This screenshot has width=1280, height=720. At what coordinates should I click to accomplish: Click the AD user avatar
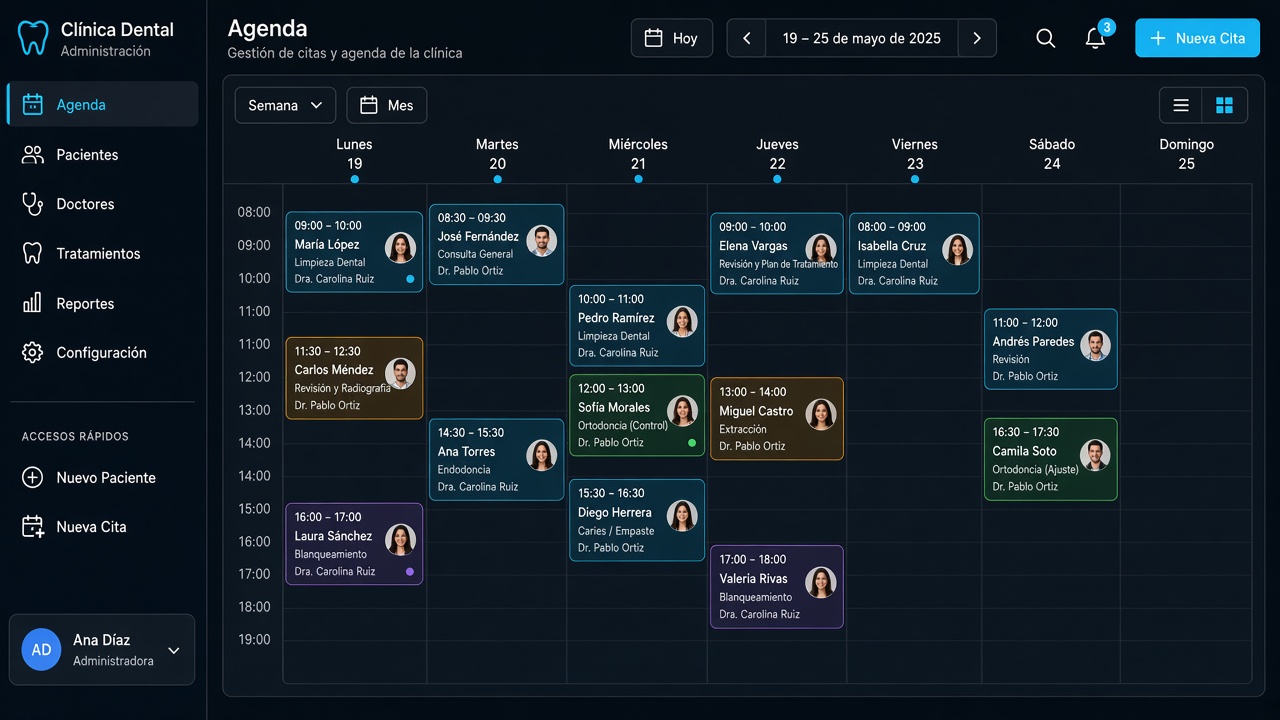41,649
